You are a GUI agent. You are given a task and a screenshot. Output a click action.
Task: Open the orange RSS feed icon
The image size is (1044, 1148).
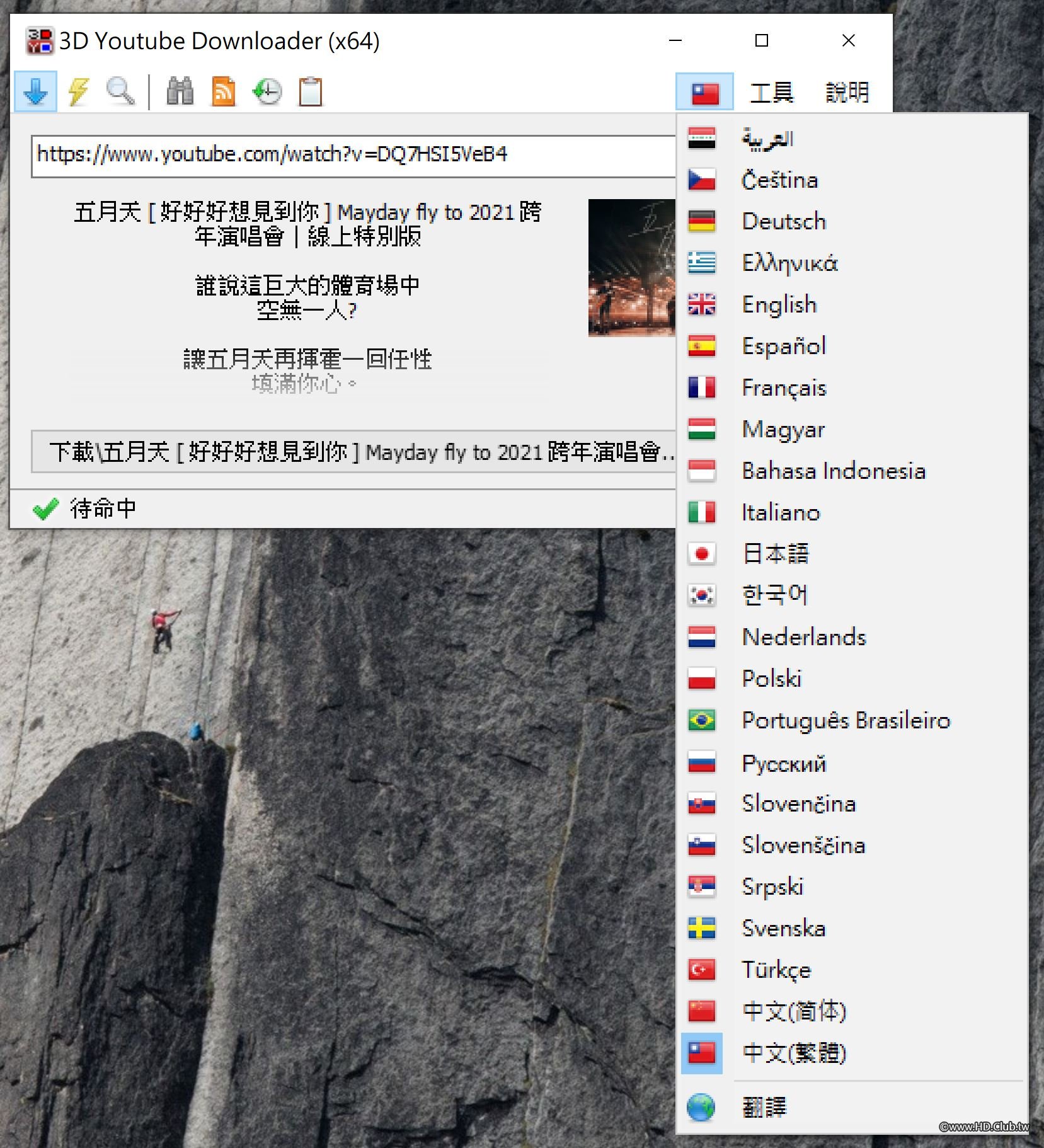click(x=224, y=92)
